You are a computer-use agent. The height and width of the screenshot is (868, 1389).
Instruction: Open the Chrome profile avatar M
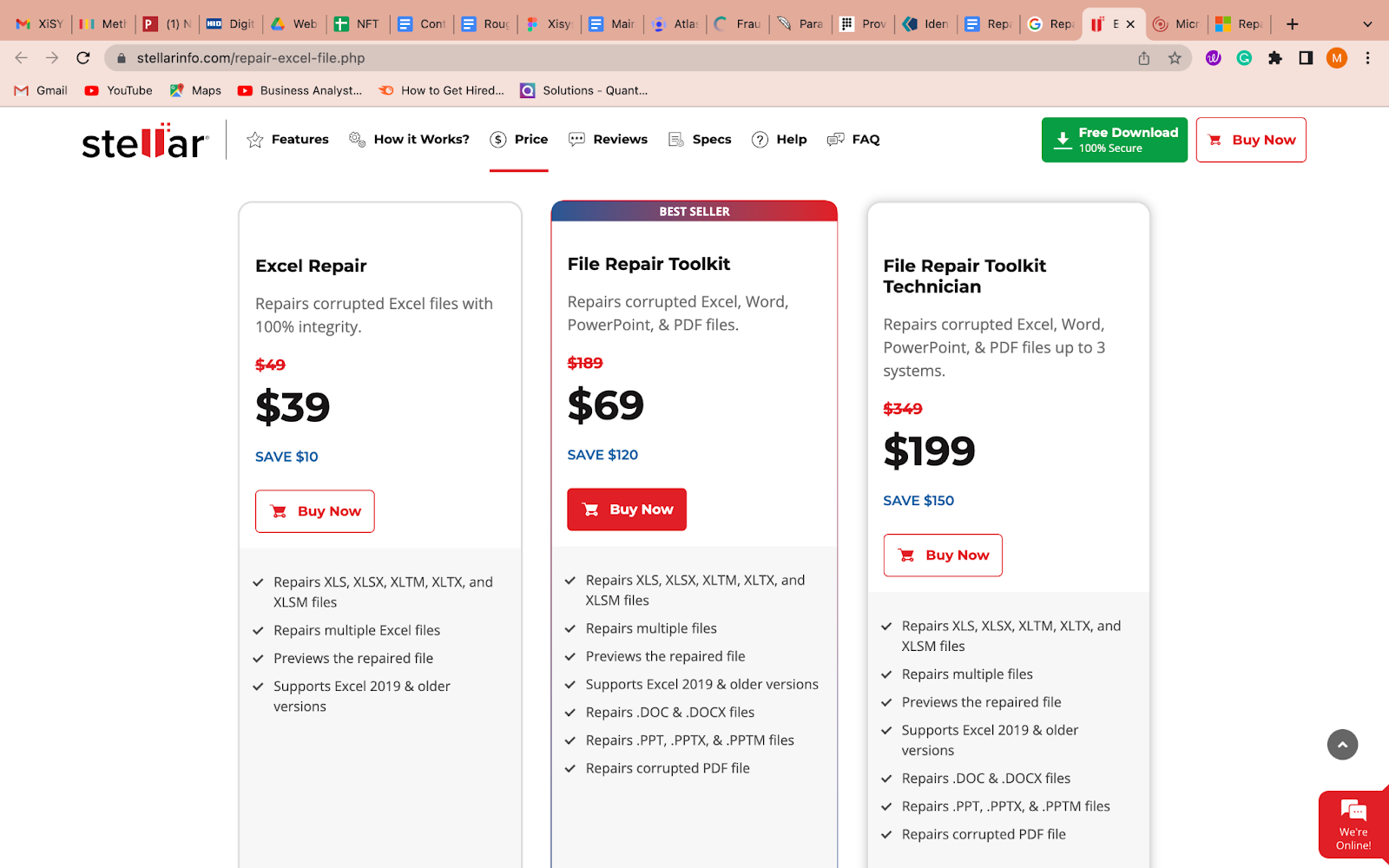pyautogui.click(x=1337, y=58)
